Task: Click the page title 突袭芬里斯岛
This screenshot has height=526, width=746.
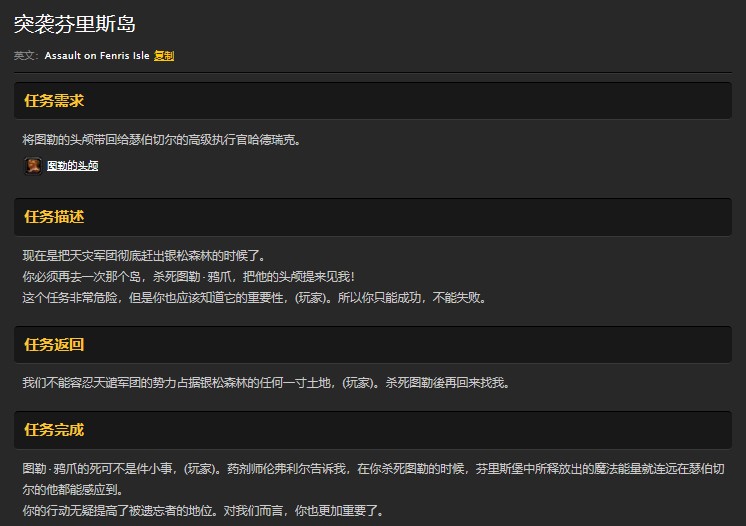Action: pyautogui.click(x=75, y=23)
